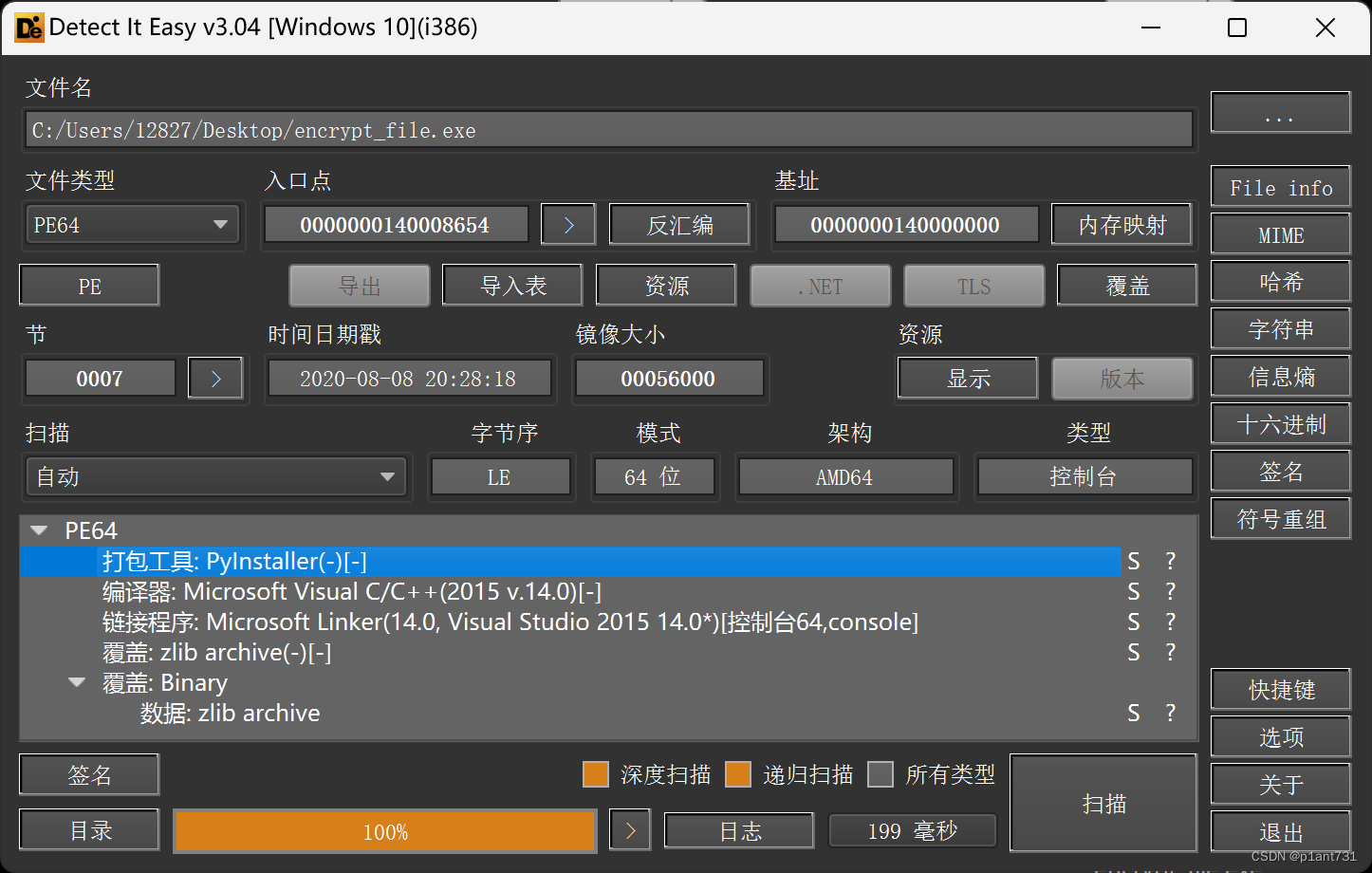Click the Detect It Easy title bar logo

tap(29, 28)
